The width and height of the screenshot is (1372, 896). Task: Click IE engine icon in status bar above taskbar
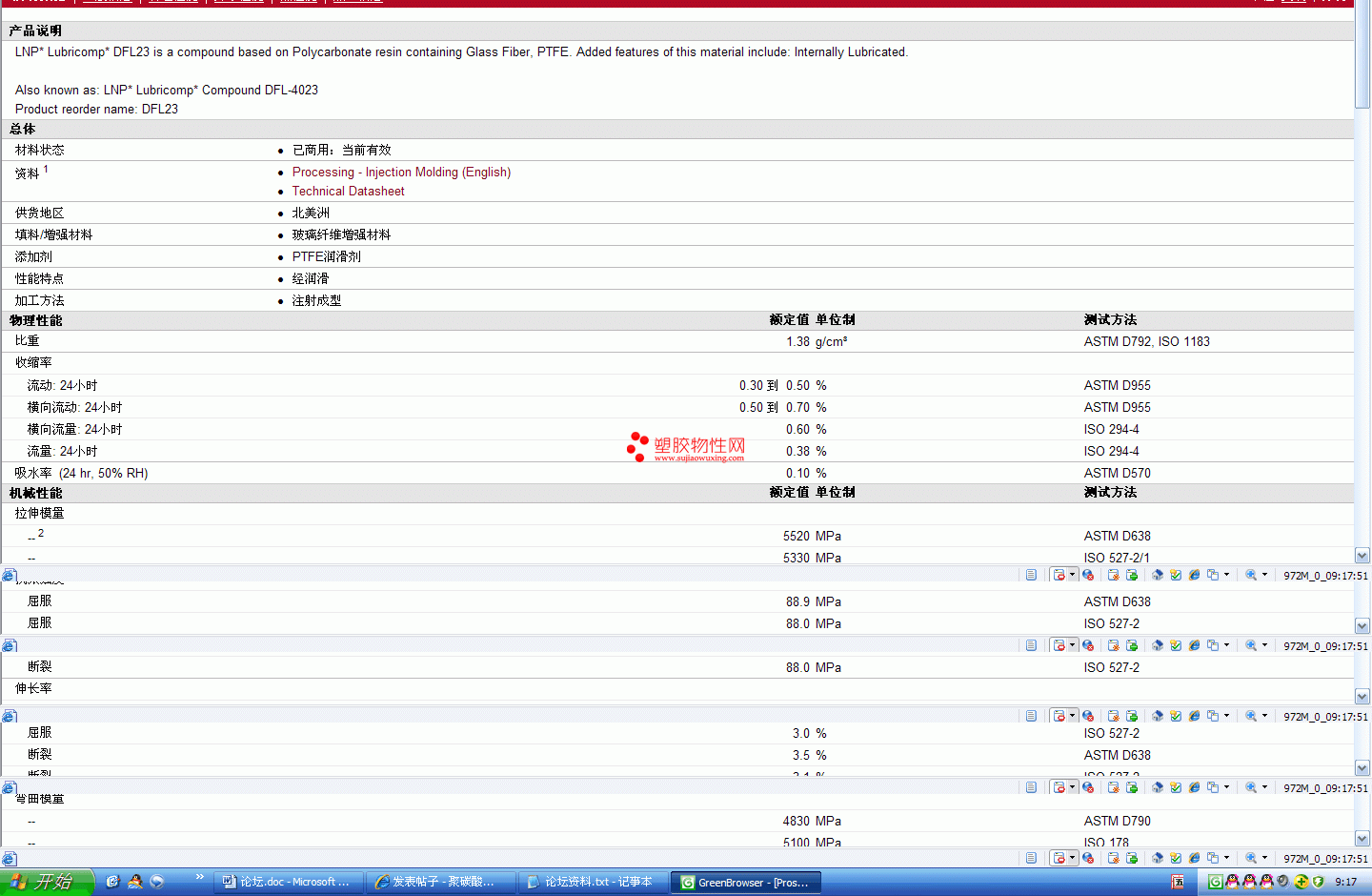coord(1194,858)
